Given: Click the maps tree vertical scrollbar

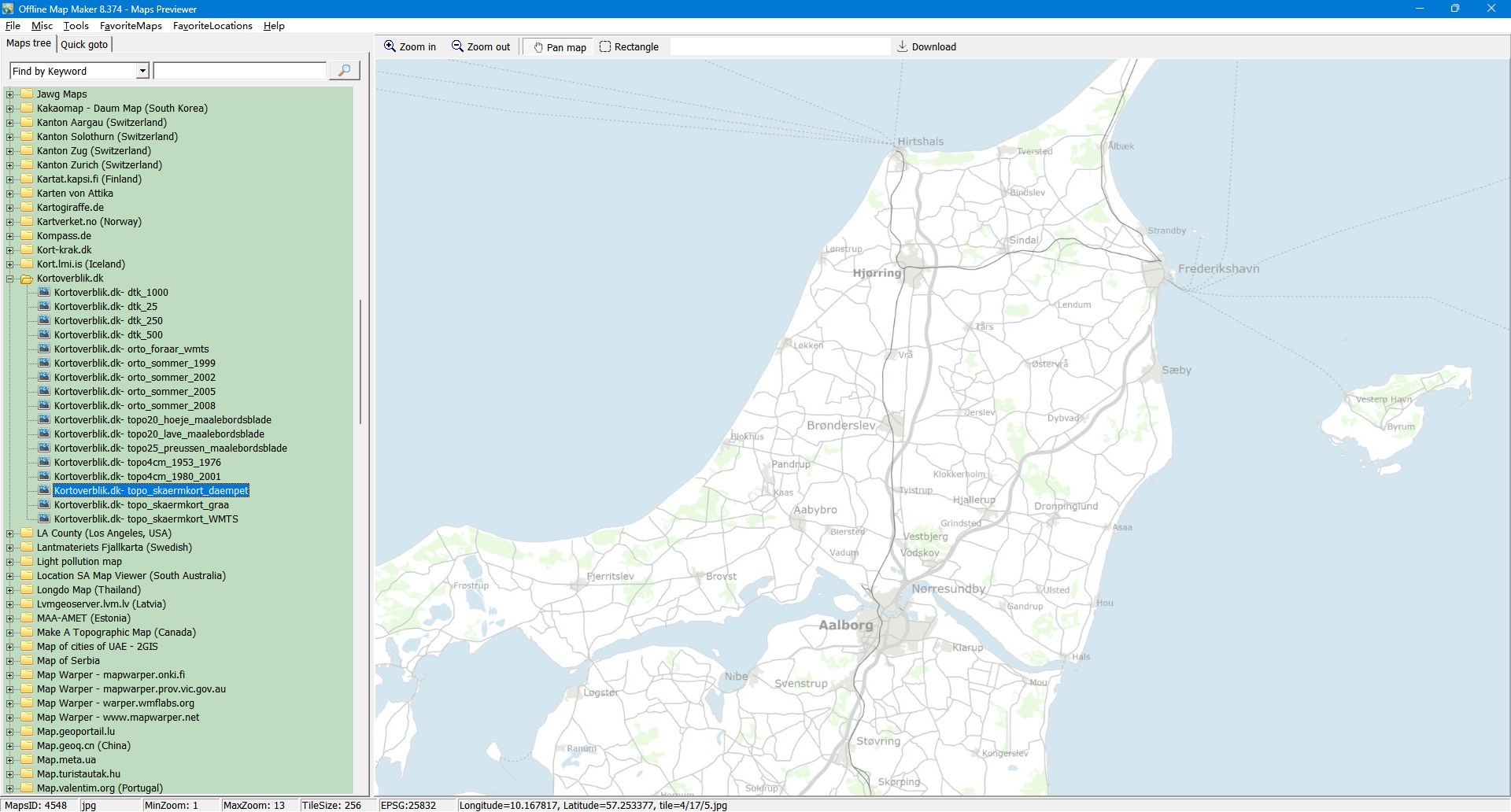Looking at the screenshot, I should (360, 362).
